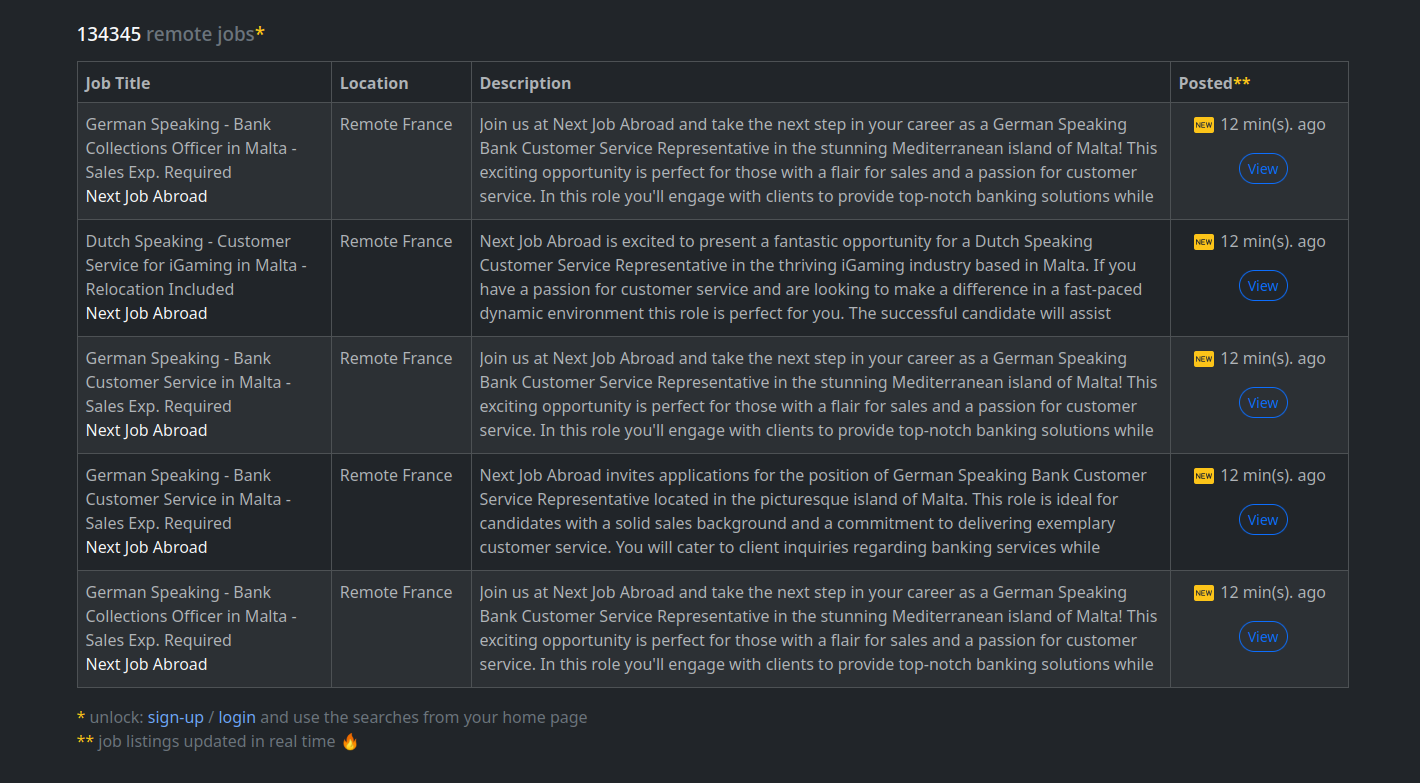Screen dimensions: 1420x783
Task: Click the NEW badge in the Dutch Speaking row
Action: [x=1204, y=242]
